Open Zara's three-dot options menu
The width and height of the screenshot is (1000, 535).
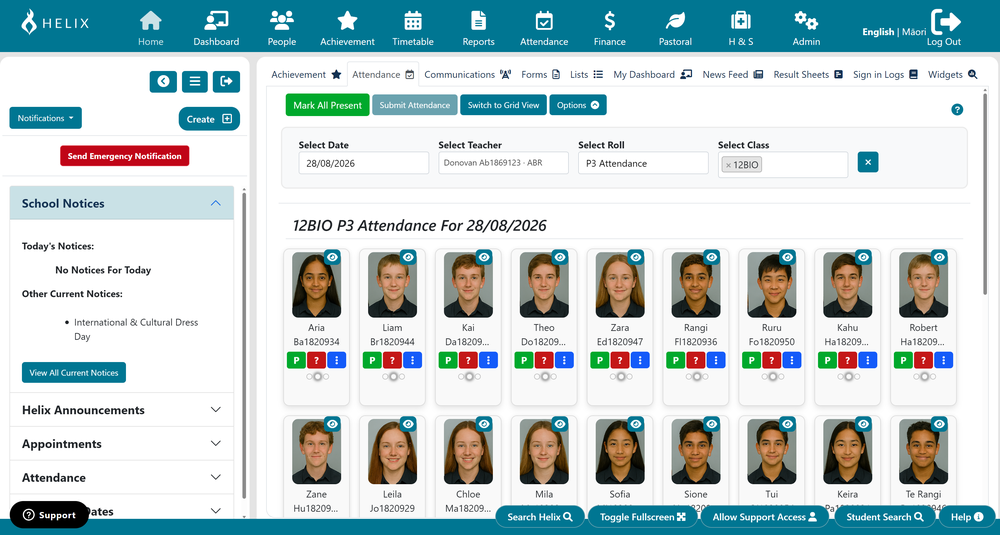[x=640, y=360]
